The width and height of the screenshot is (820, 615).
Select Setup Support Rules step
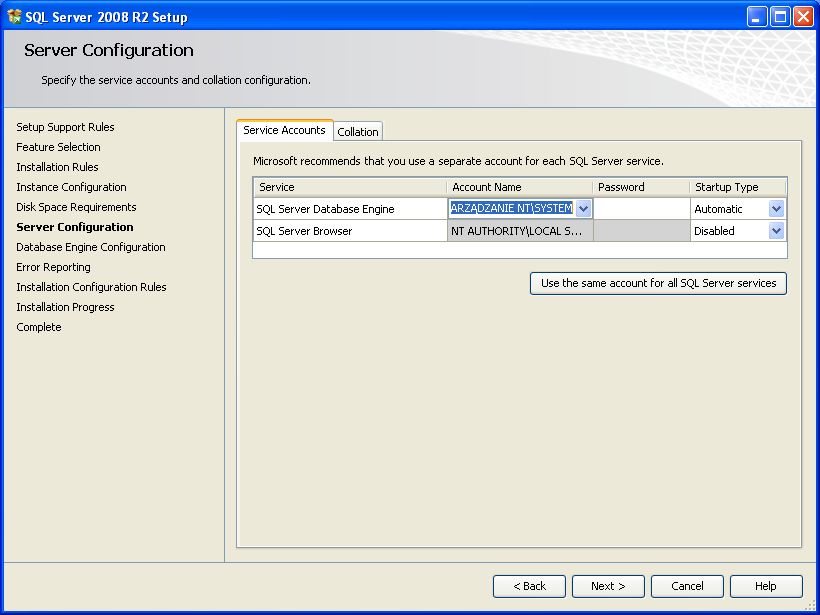tap(65, 127)
